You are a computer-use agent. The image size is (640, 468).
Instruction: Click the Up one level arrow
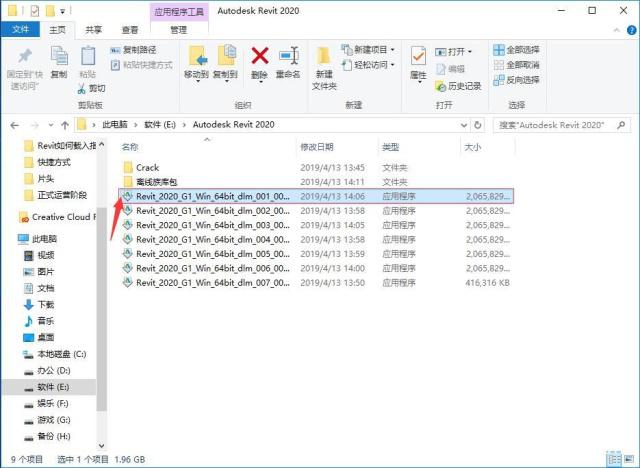(x=65, y=125)
